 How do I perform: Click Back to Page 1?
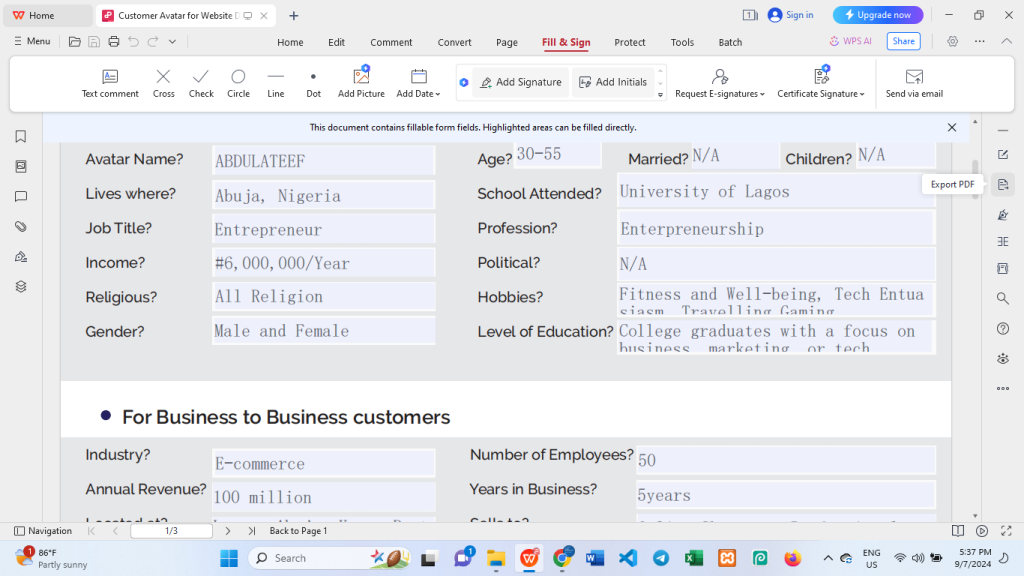point(298,531)
